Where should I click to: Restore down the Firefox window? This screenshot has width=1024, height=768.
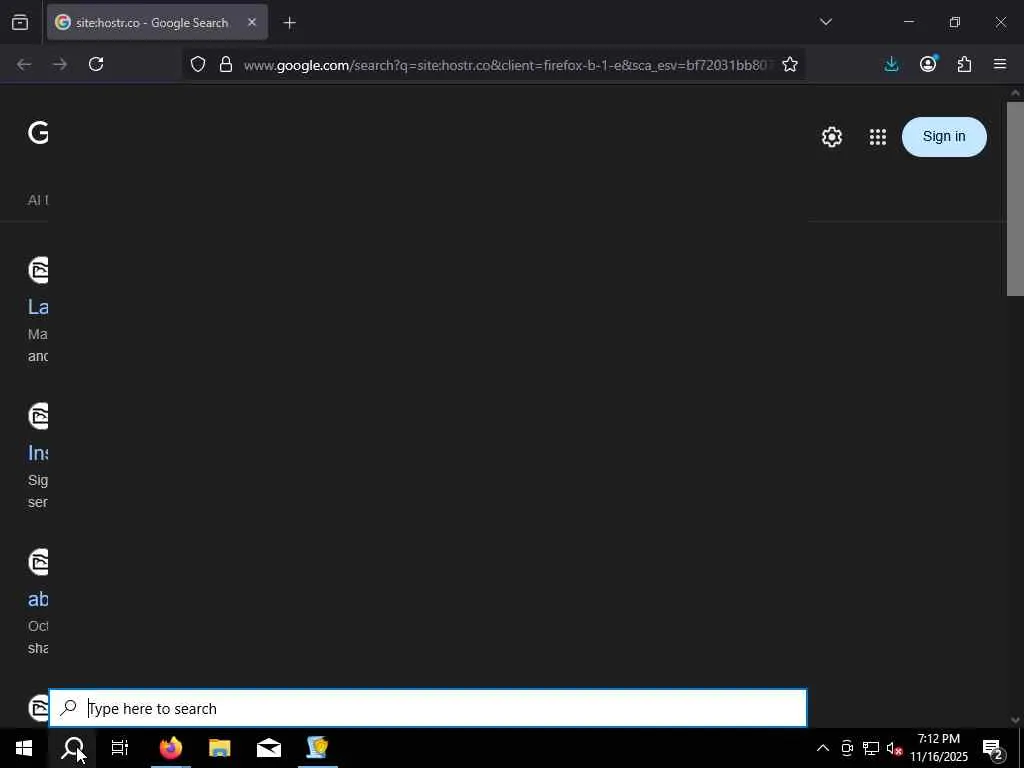point(955,22)
